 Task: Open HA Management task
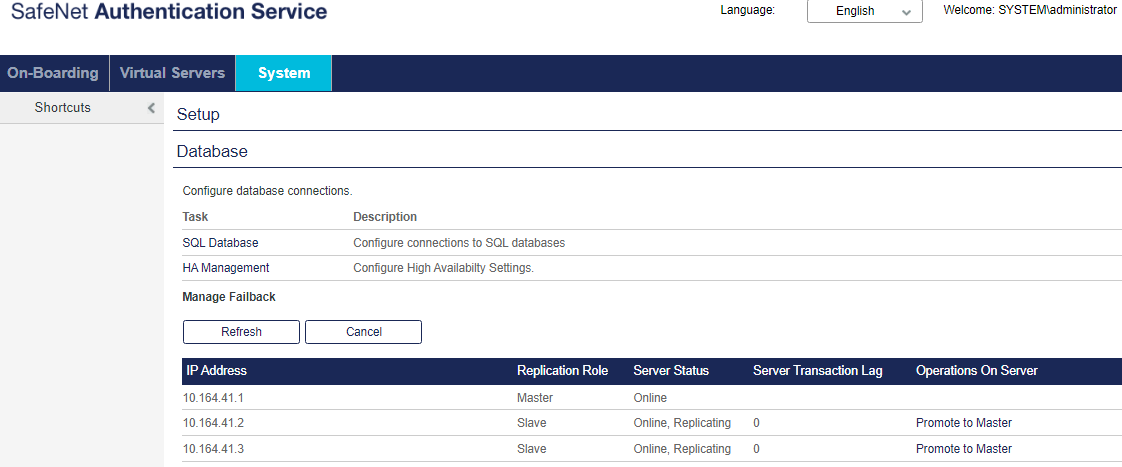(x=225, y=268)
